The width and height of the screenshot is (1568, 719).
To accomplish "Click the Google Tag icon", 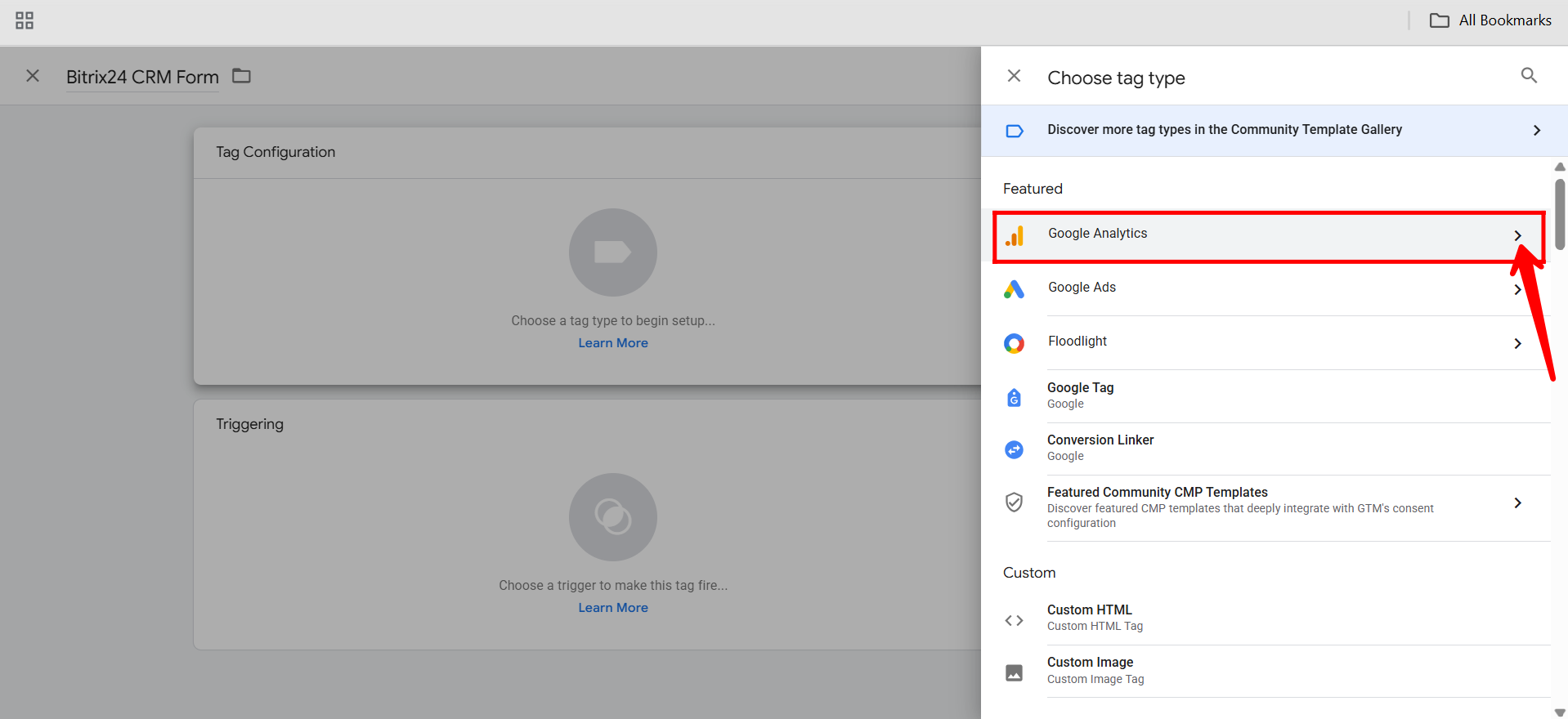I will (x=1014, y=397).
